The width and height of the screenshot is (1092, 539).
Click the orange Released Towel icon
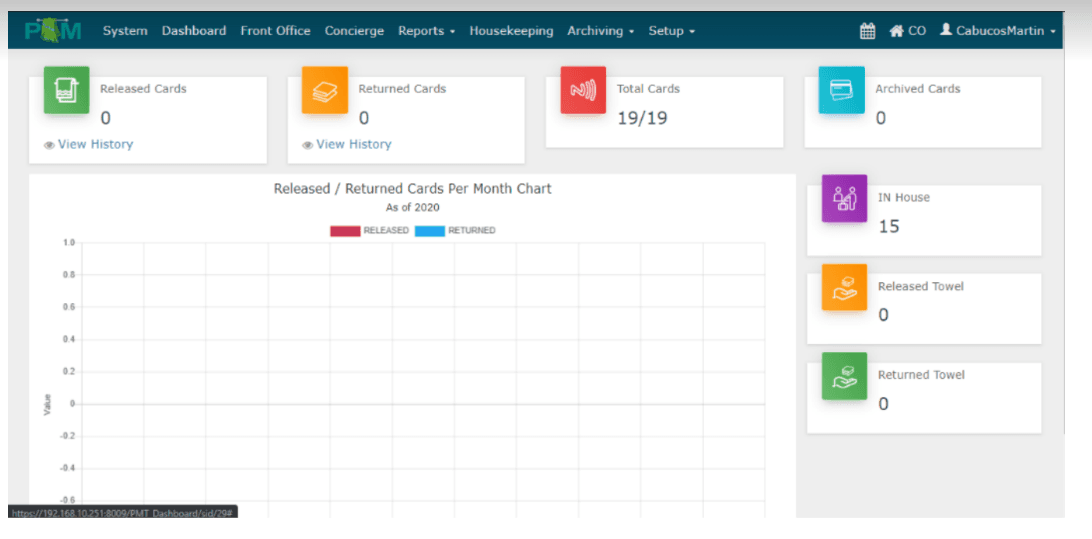[x=844, y=287]
